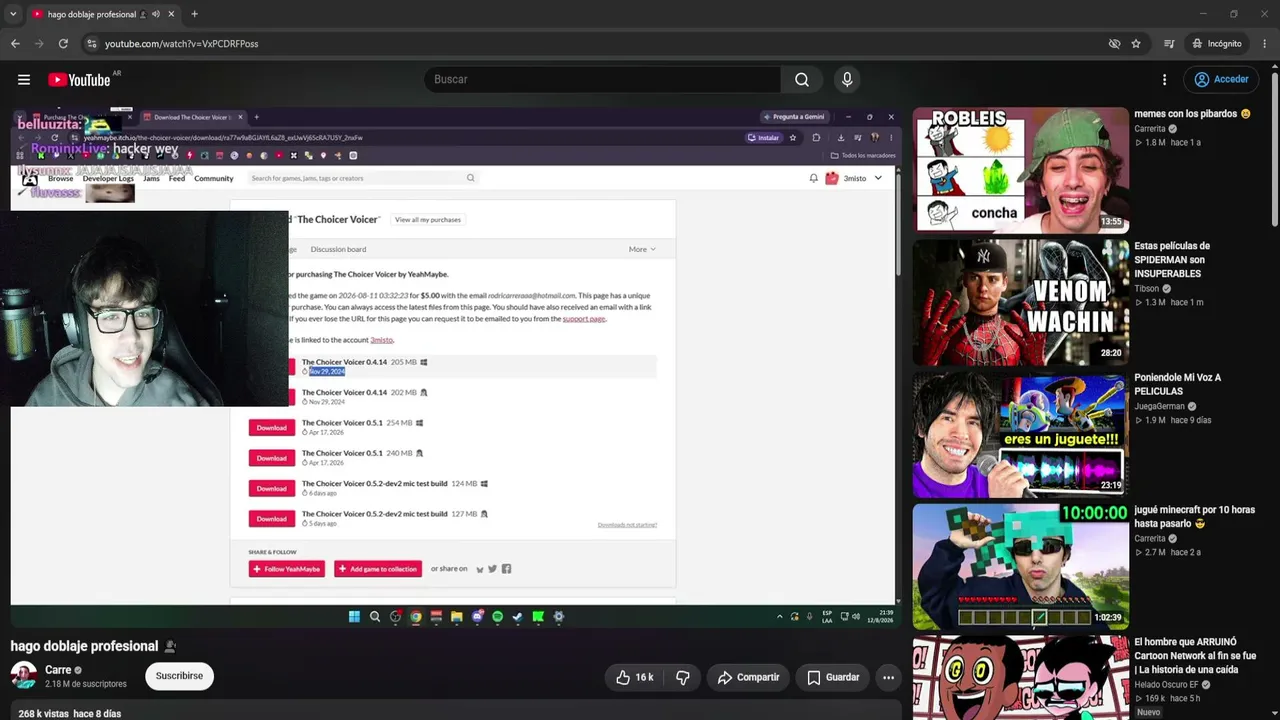Click Download for Choicer Voicer 0.5.1 240 MB
The height and width of the screenshot is (720, 1280).
coord(271,458)
